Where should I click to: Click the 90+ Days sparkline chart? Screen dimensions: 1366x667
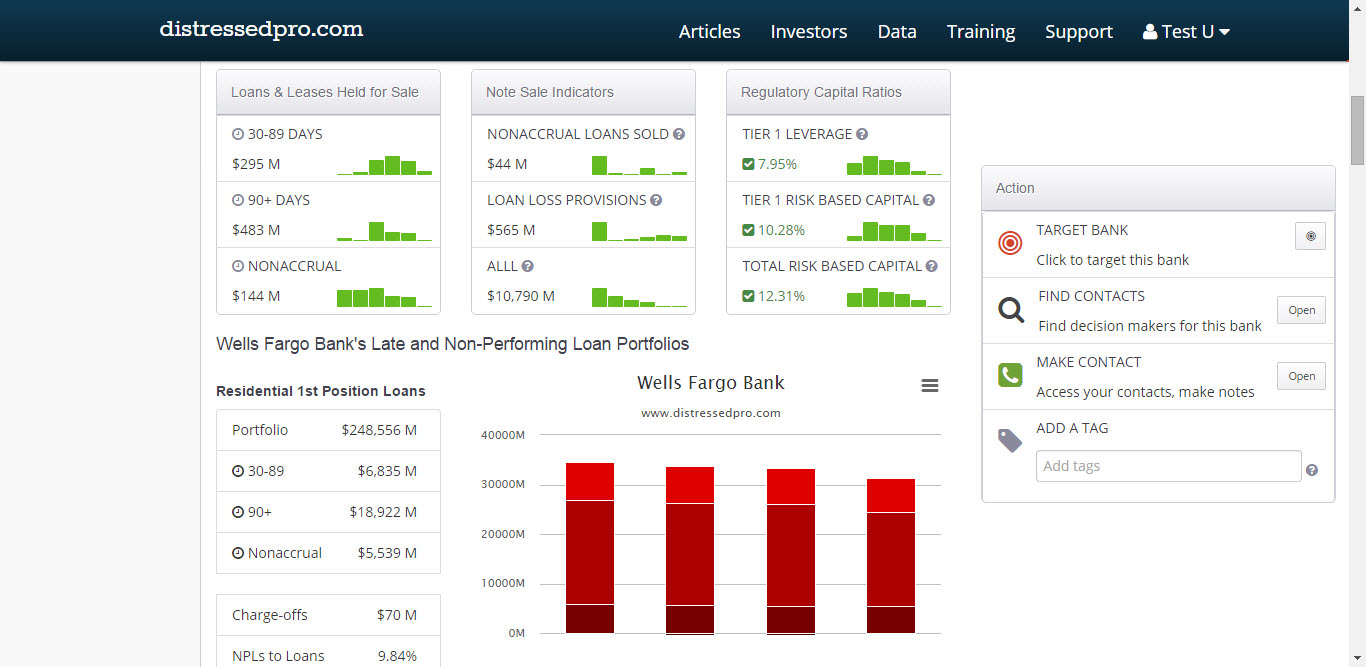(x=385, y=231)
